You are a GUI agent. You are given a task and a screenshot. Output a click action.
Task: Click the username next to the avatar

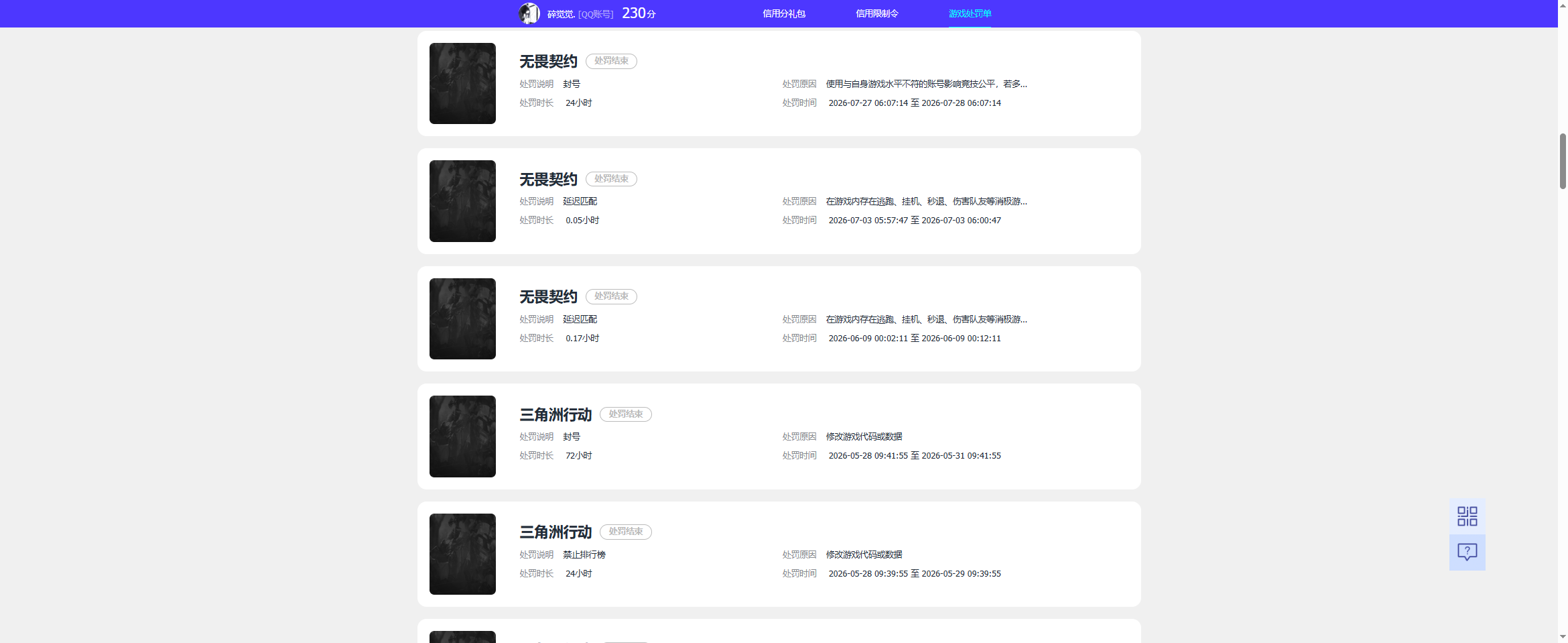pyautogui.click(x=561, y=14)
